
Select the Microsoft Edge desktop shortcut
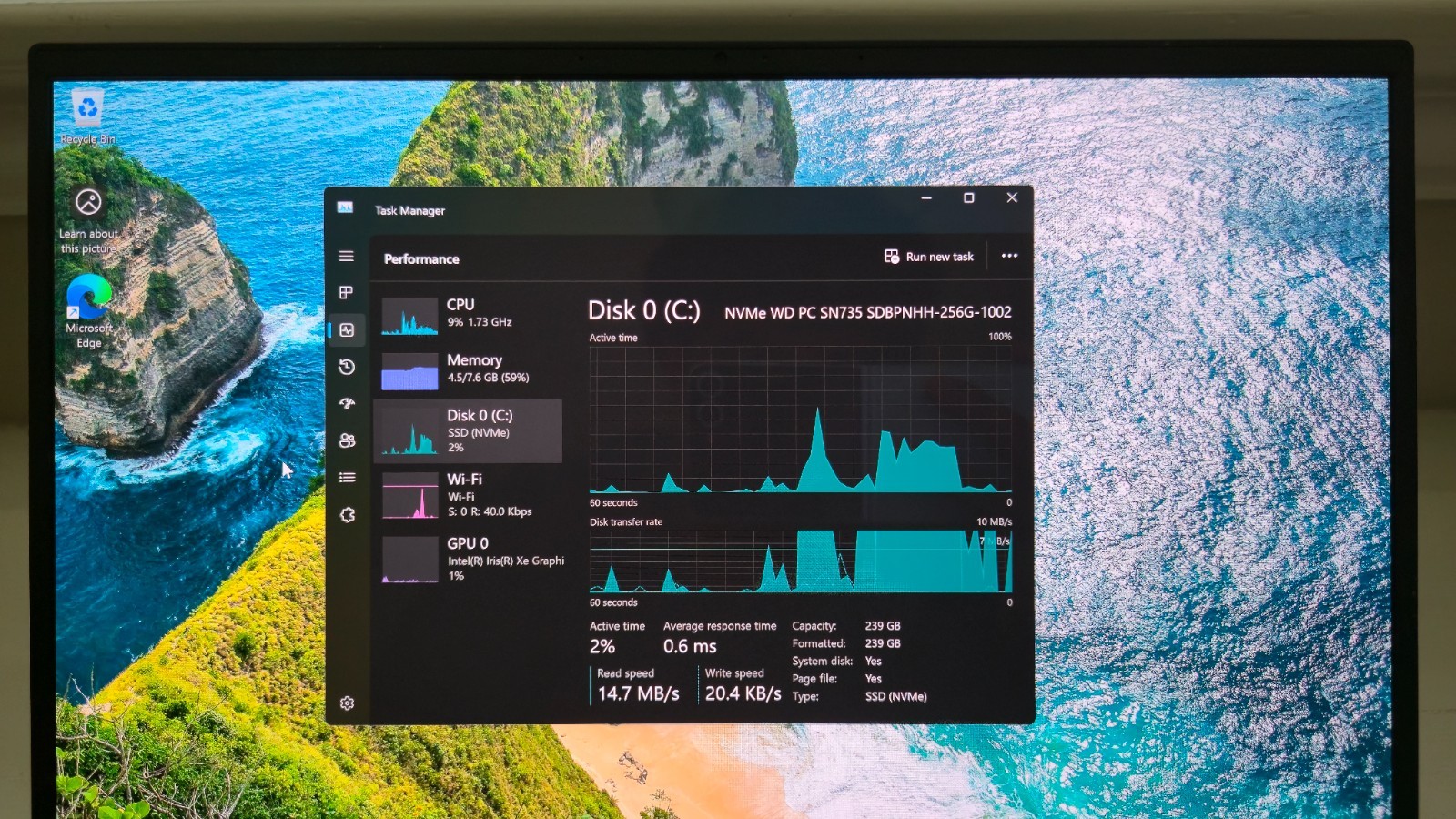click(89, 311)
